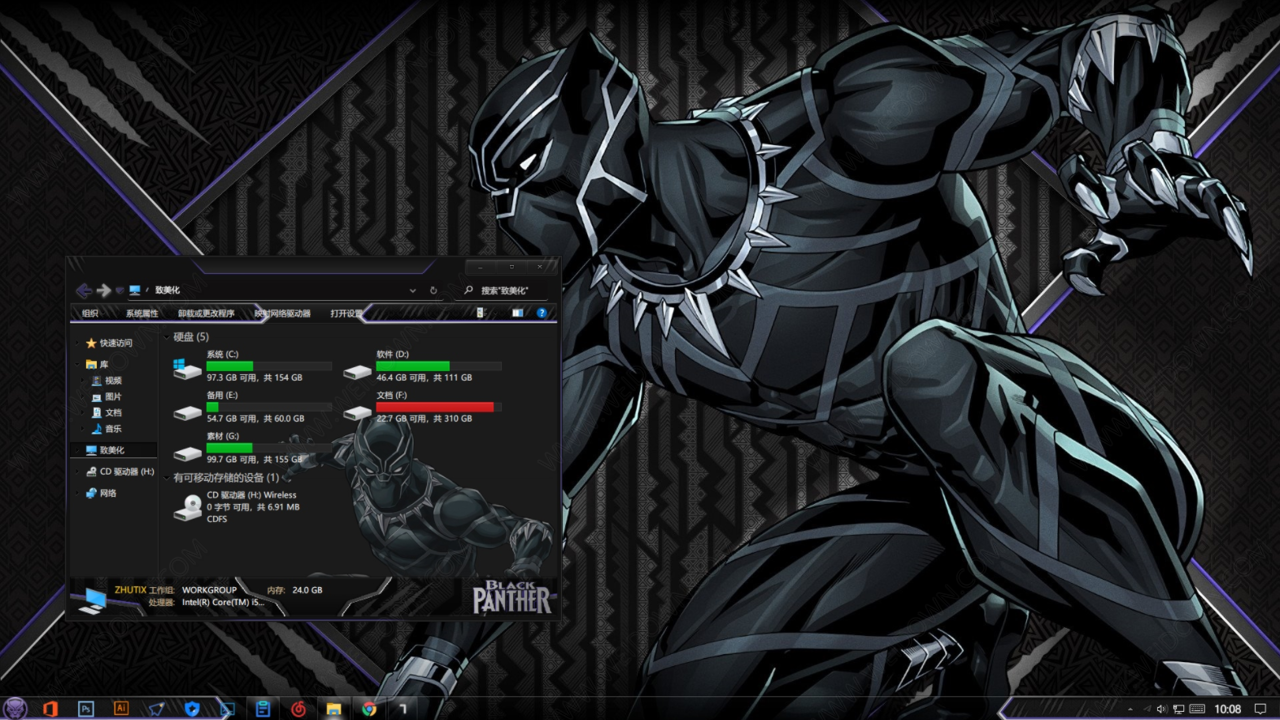
Task: Open the blue shield security app
Action: coord(192,708)
